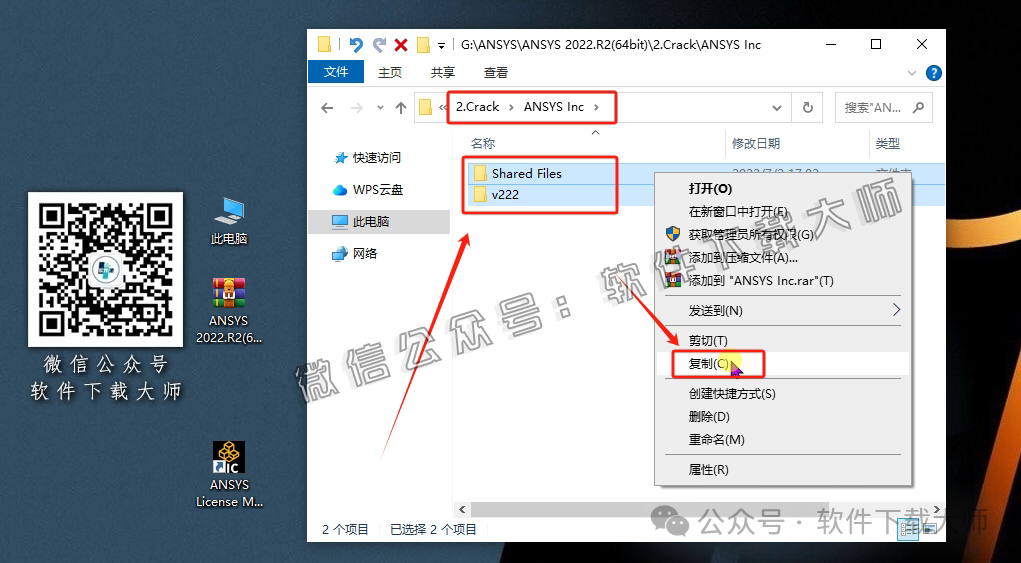Viewport: 1021px width, 563px height.
Task: Click the red delete X icon
Action: [401, 45]
